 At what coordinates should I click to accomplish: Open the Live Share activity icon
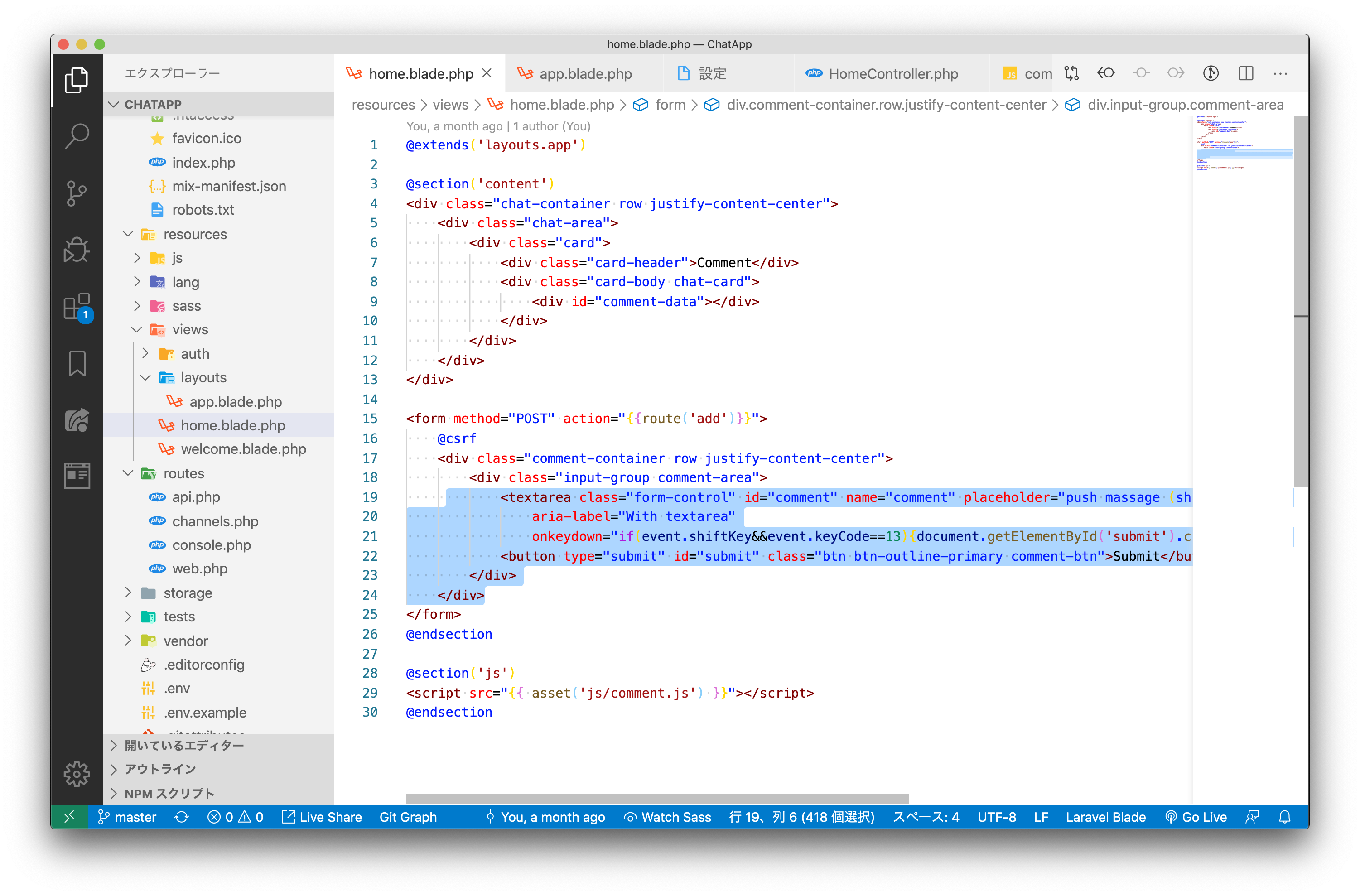tap(77, 420)
